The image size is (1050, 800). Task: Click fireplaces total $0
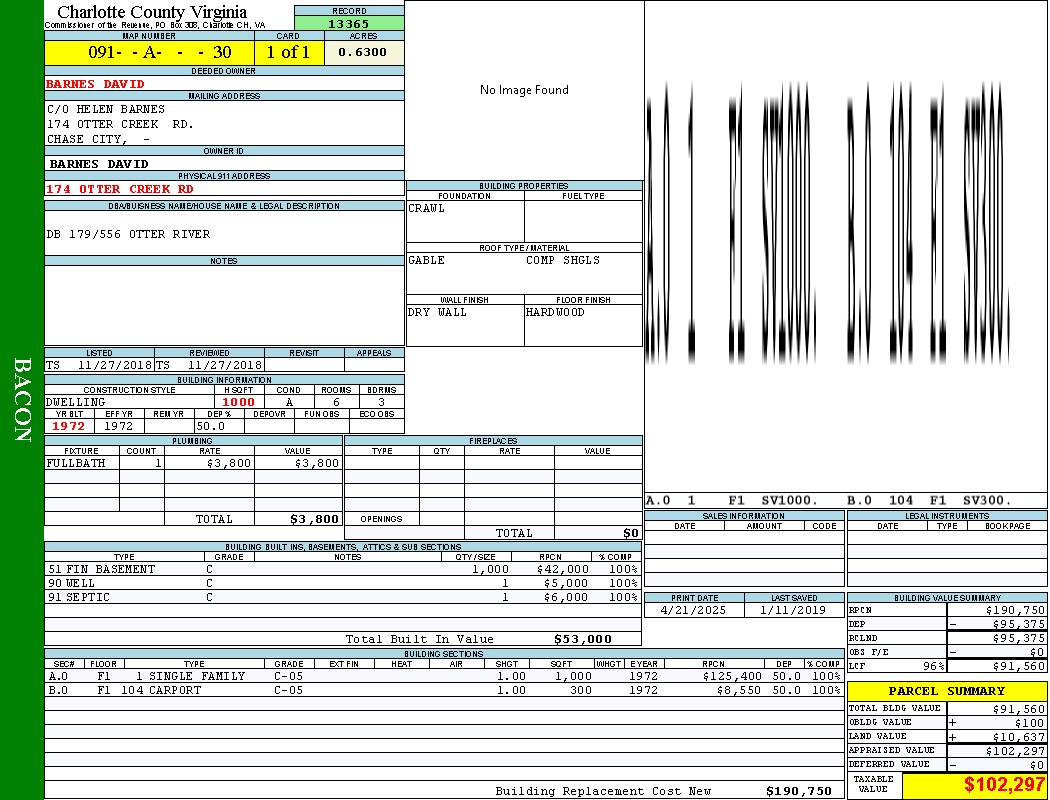(631, 533)
